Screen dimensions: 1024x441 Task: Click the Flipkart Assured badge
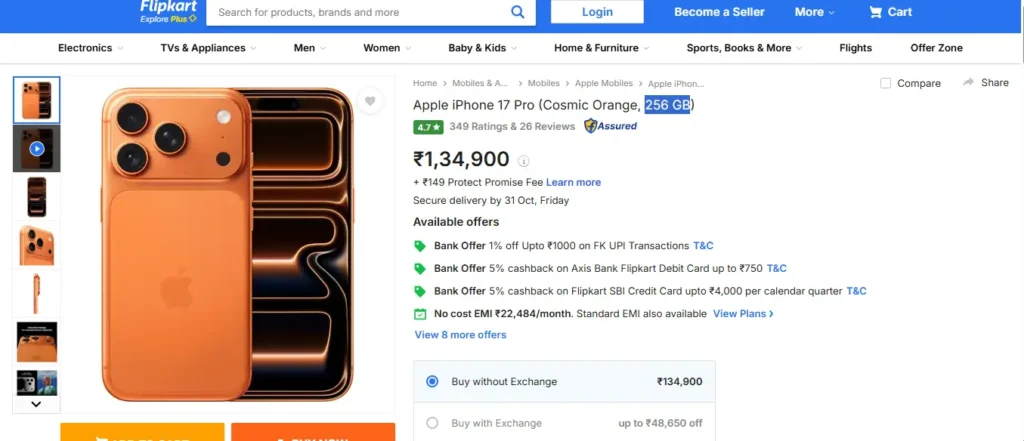(x=611, y=127)
